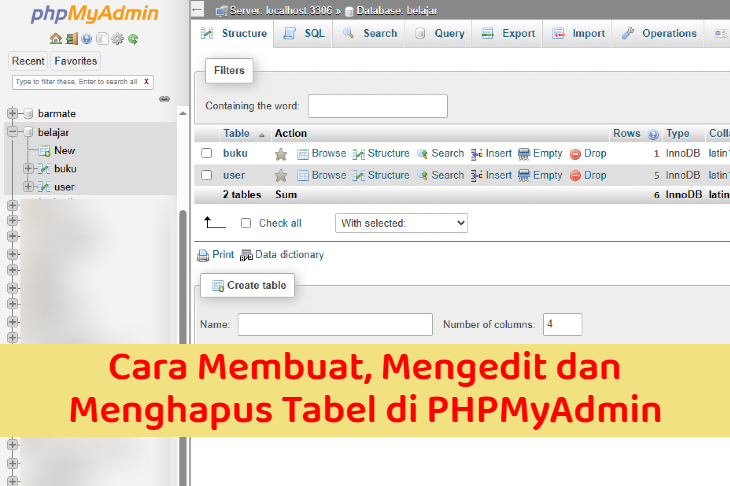Open Structure of the user table
This screenshot has height=486, width=730.
point(381,176)
